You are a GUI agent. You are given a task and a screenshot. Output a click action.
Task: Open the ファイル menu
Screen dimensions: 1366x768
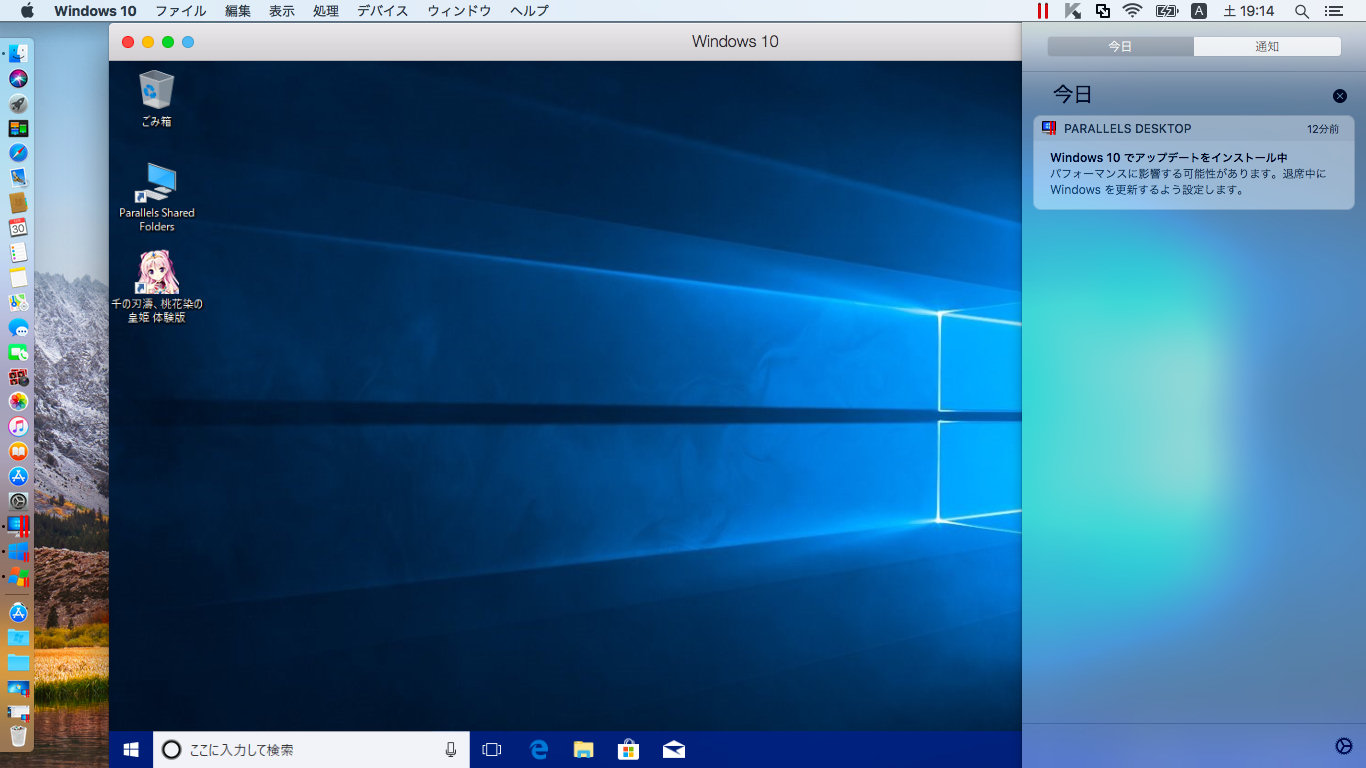pos(181,11)
